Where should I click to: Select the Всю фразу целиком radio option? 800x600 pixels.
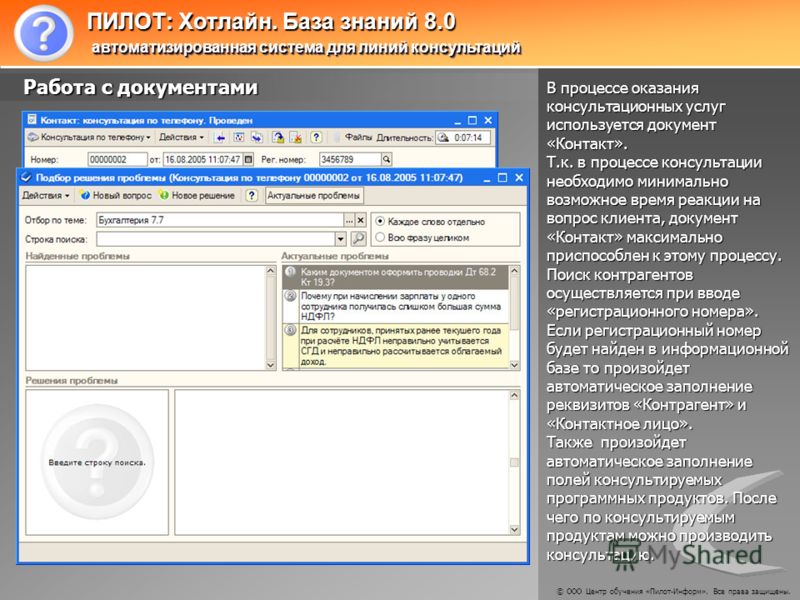click(380, 237)
